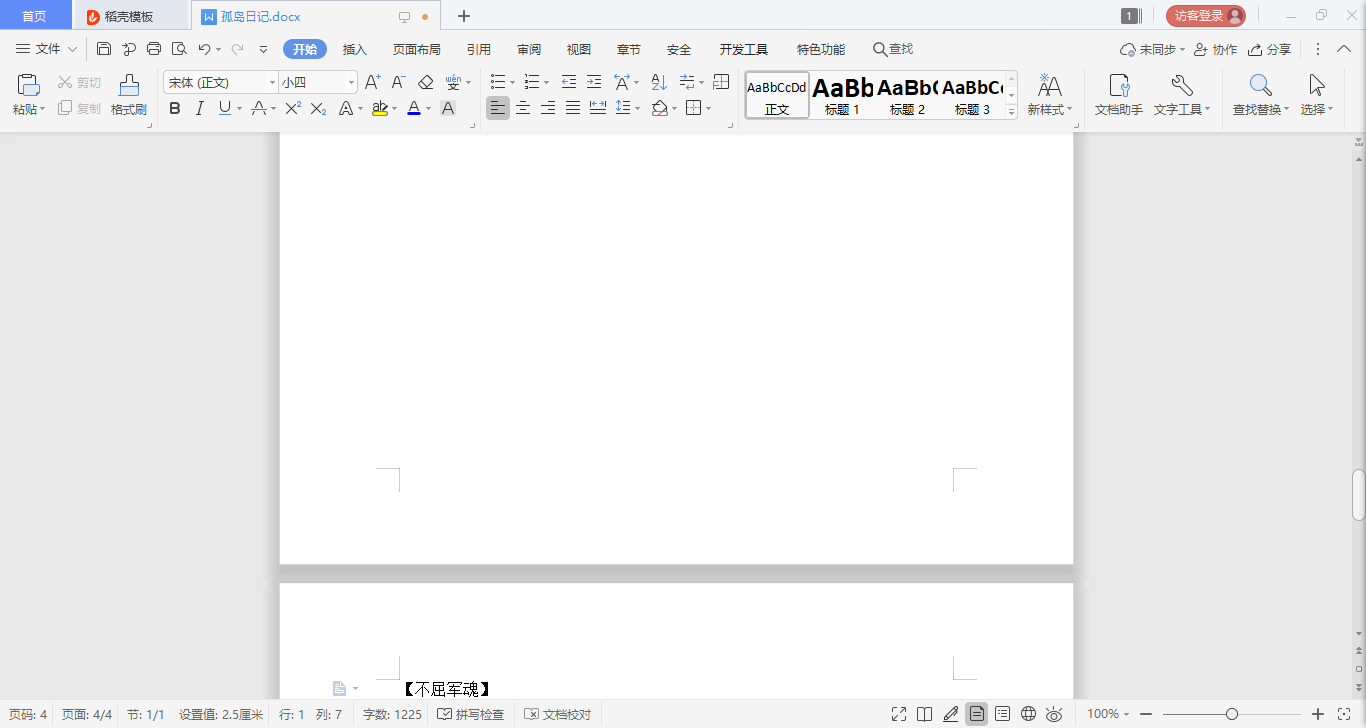Screen dimensions: 1366x728
Task: Click the Decrease Indent icon
Action: [569, 82]
